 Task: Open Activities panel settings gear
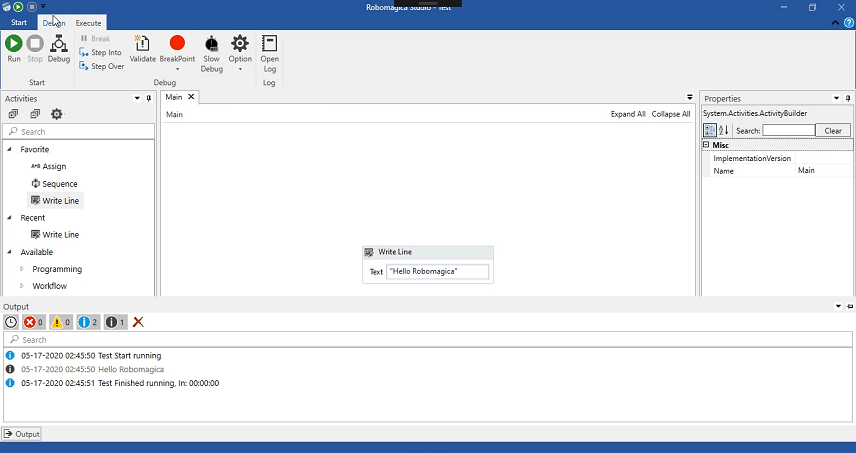57,114
